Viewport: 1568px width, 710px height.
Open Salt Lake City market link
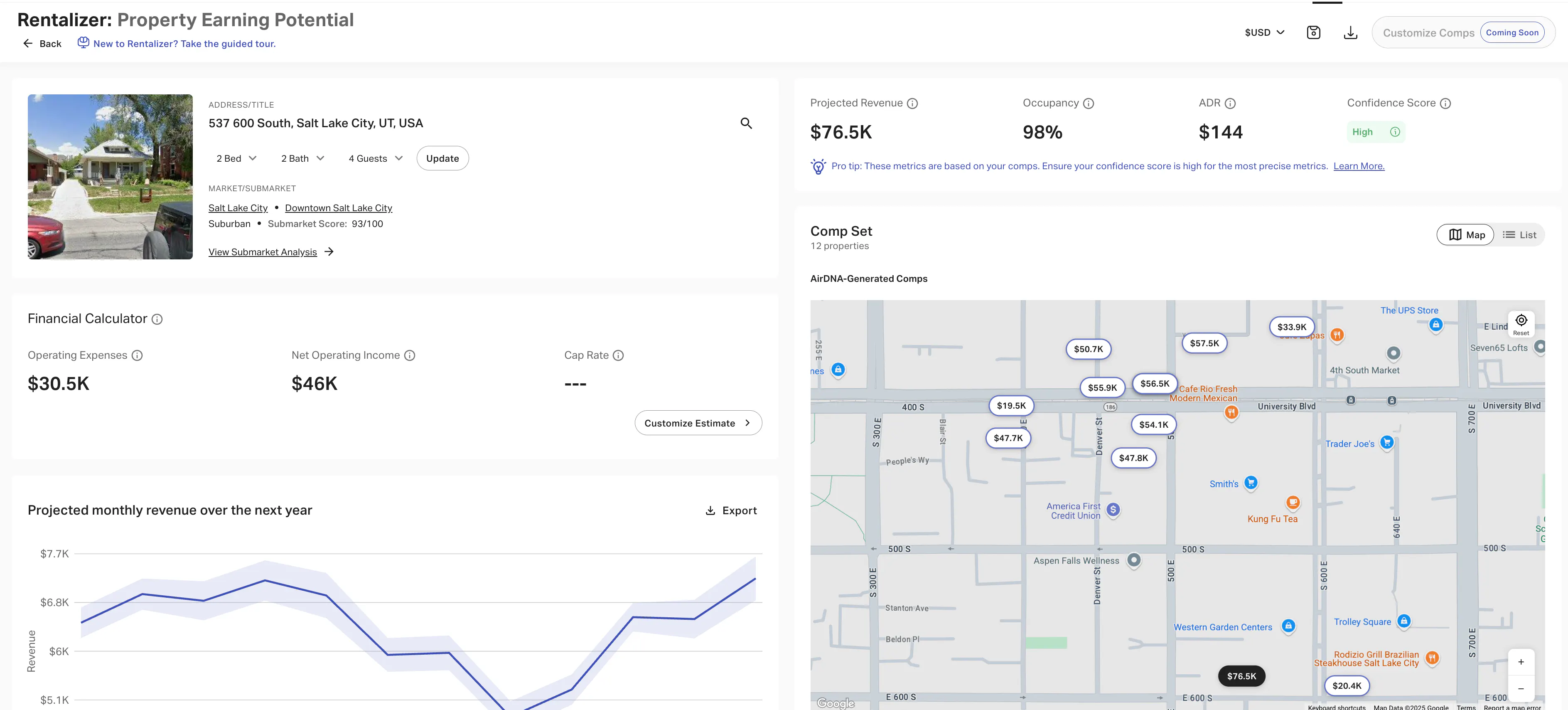pyautogui.click(x=238, y=208)
